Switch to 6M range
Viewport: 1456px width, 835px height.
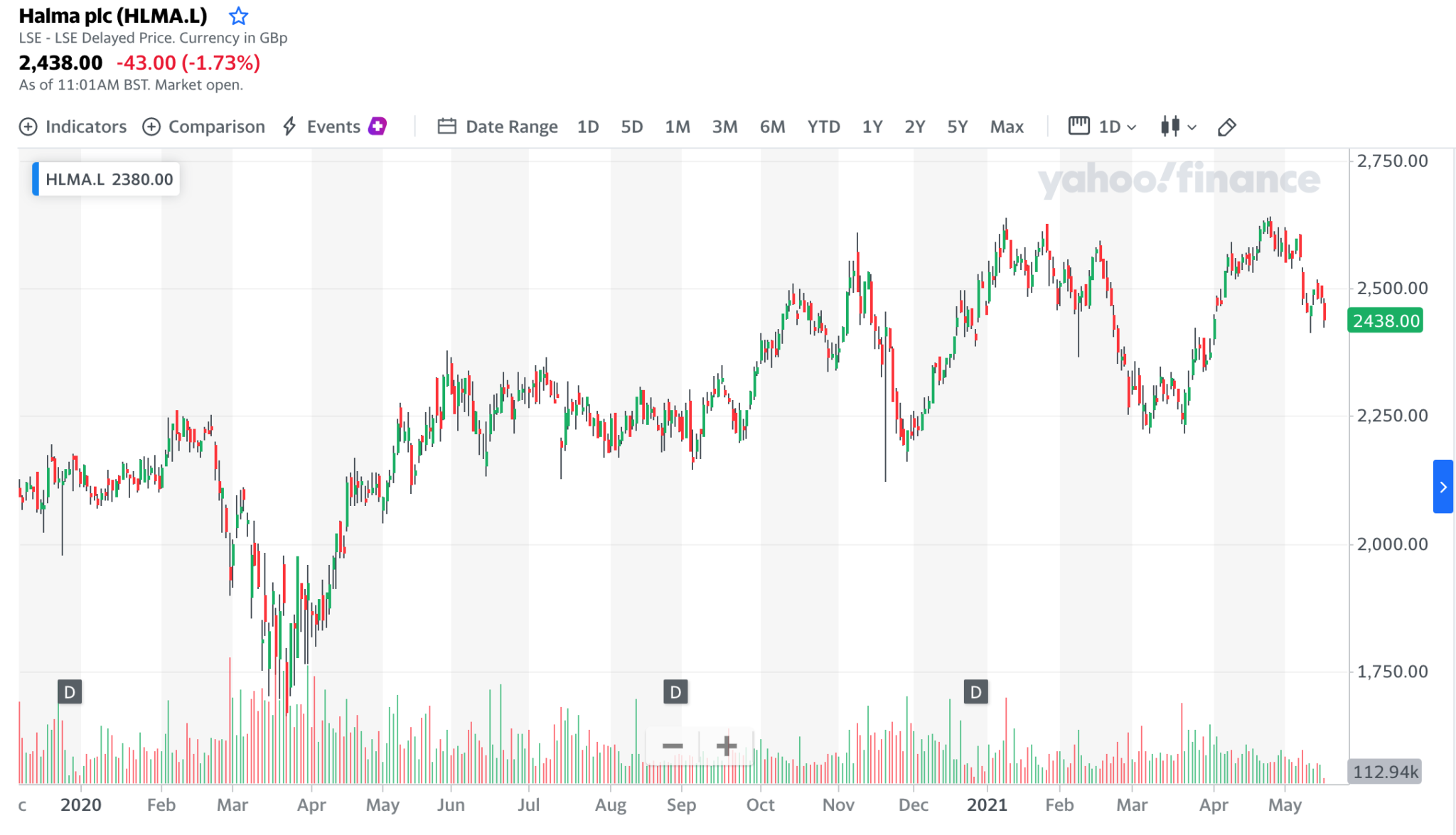[x=772, y=126]
